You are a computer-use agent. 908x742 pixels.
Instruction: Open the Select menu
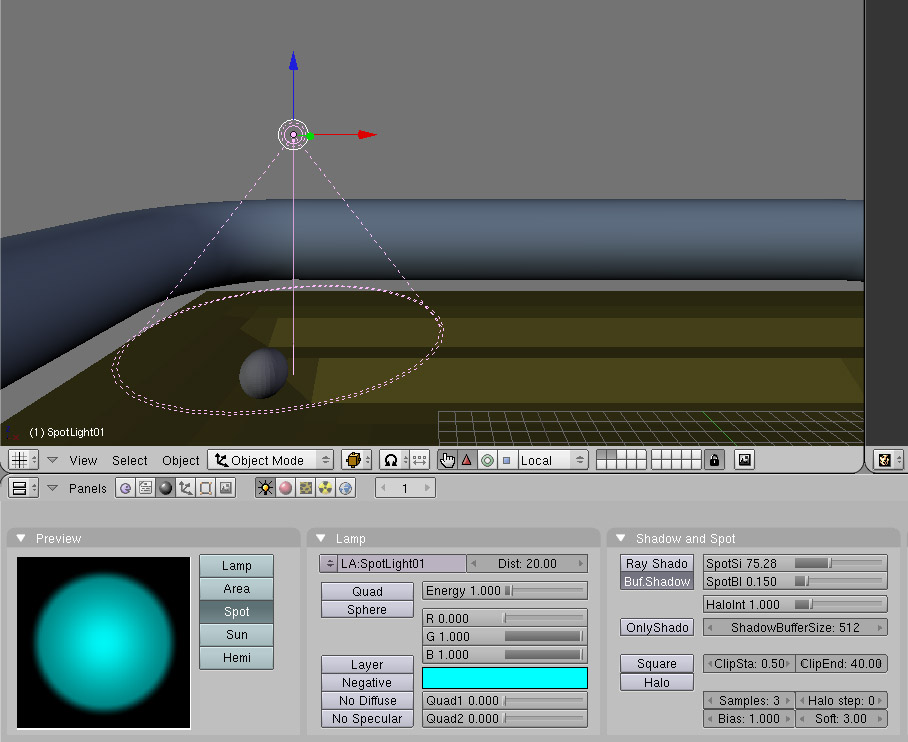click(130, 460)
